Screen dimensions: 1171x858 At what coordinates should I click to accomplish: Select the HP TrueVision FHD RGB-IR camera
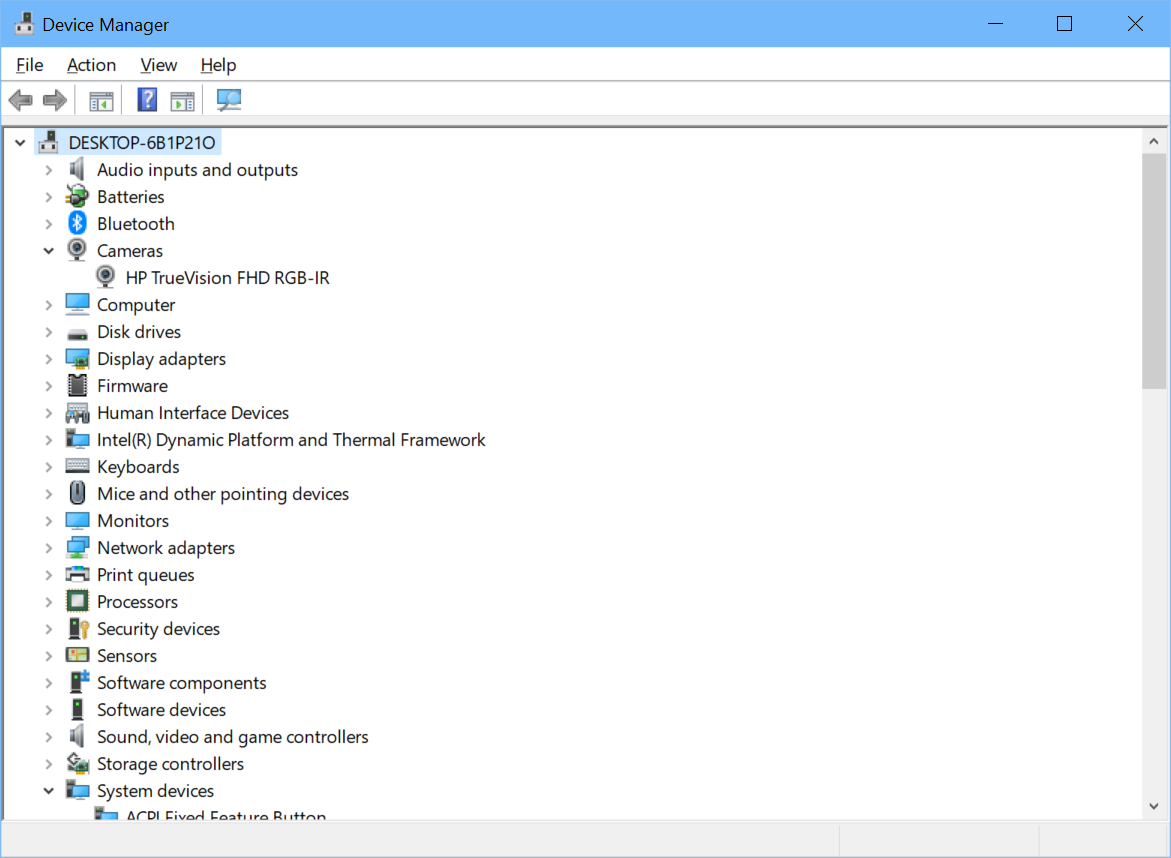(x=226, y=277)
